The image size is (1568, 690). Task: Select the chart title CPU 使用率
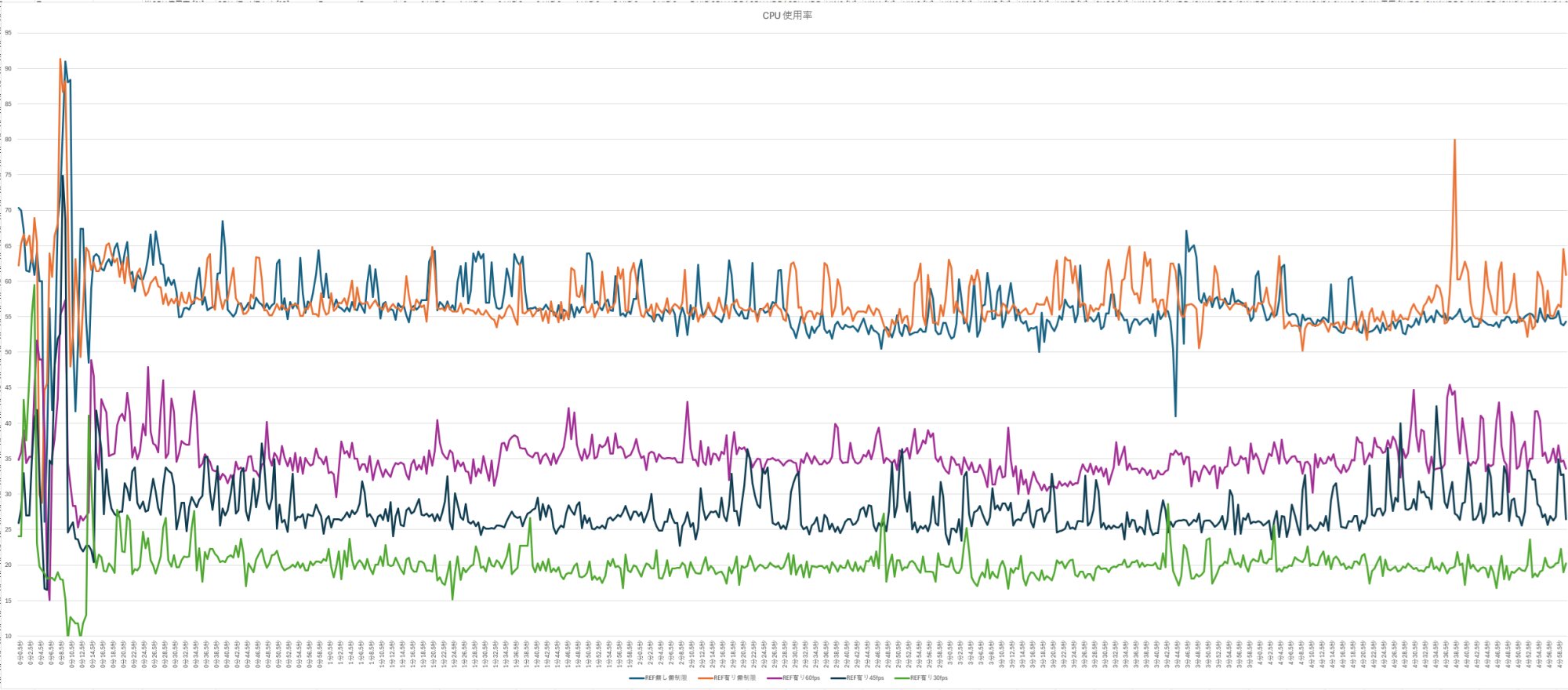(x=787, y=15)
